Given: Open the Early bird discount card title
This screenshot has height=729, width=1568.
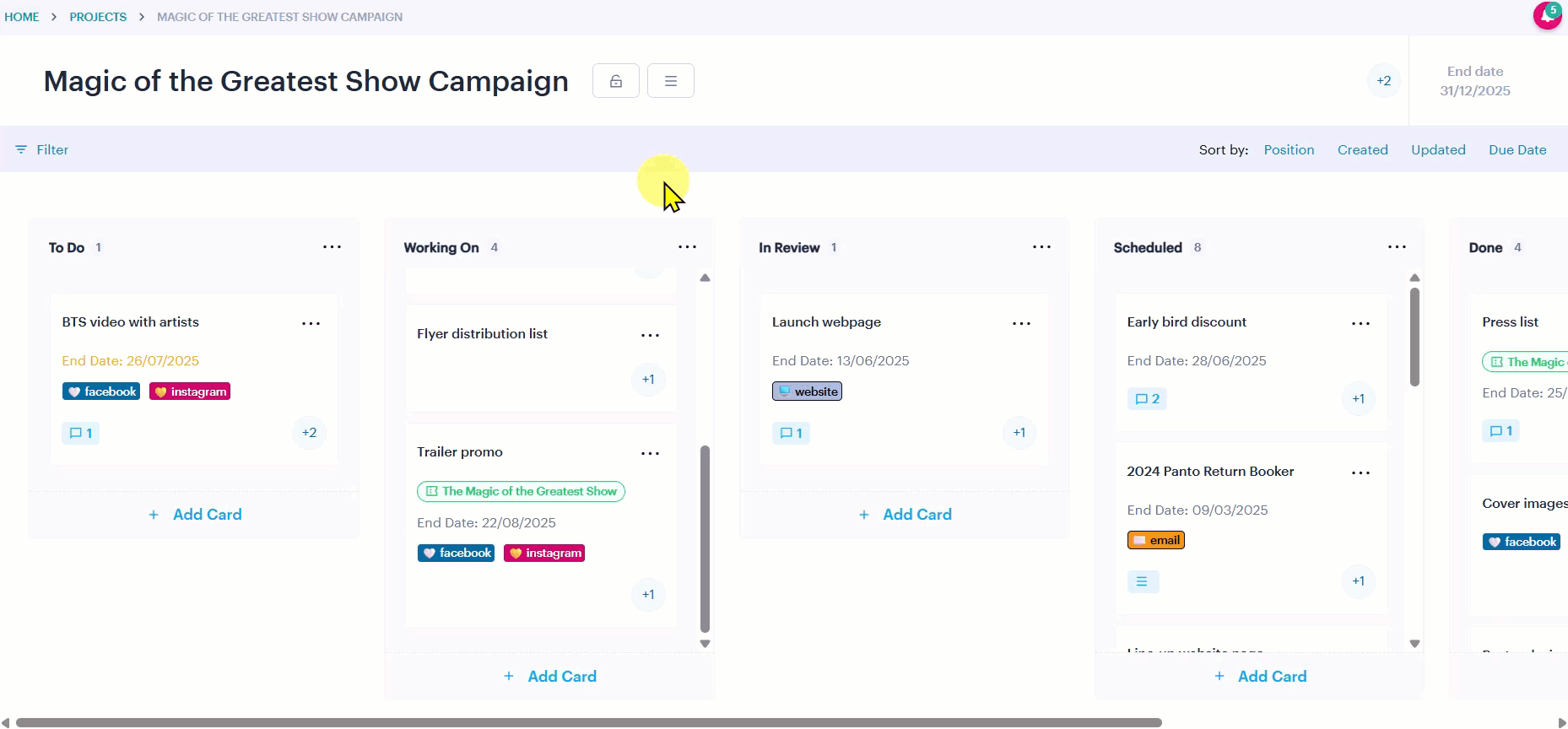Looking at the screenshot, I should (1187, 322).
